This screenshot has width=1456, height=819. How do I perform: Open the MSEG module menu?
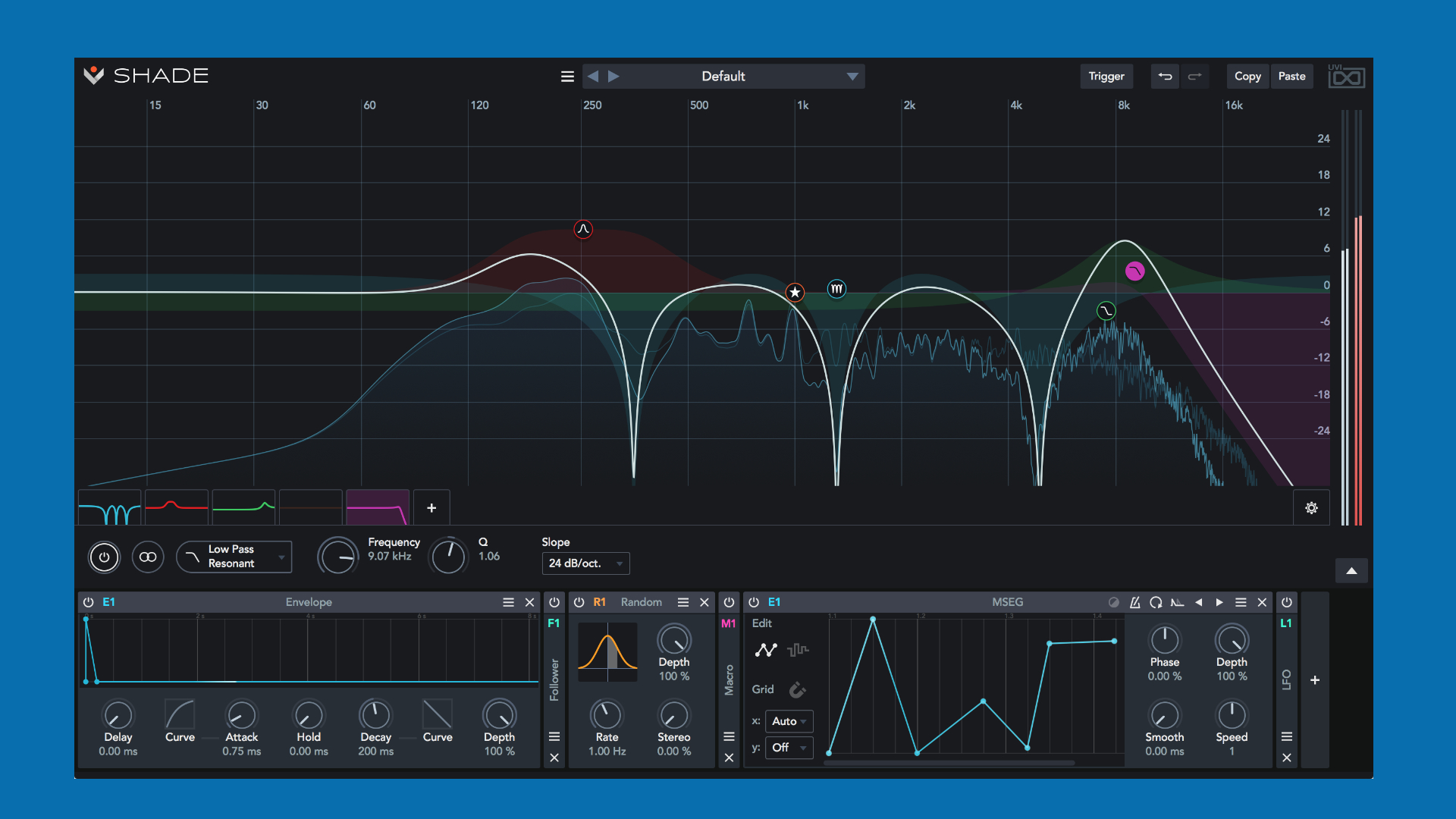point(1241,602)
